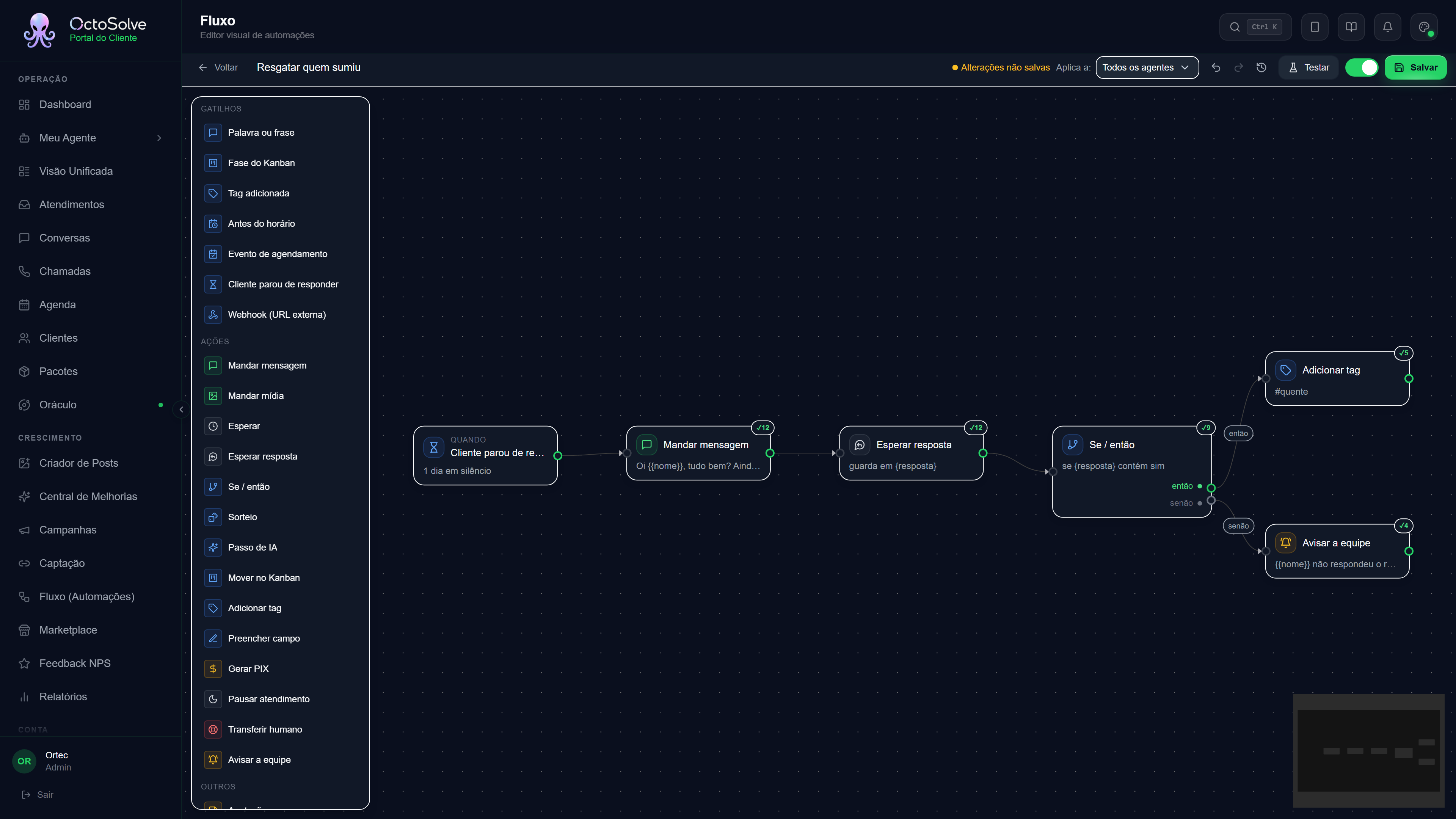1456x819 pixels.
Task: Select the Adicionar tag #quente node
Action: click(x=1337, y=379)
